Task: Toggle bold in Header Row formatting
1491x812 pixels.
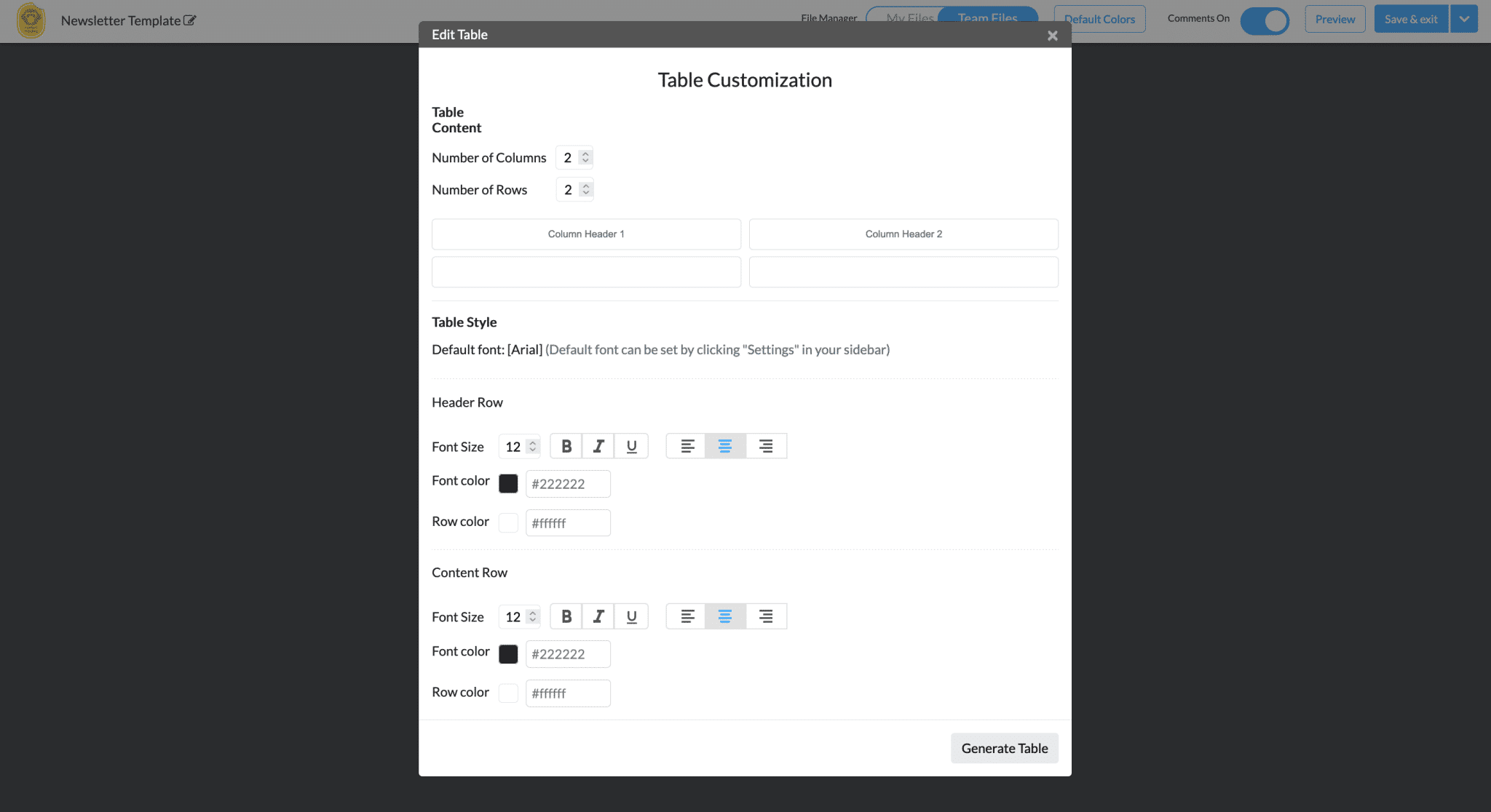Action: pyautogui.click(x=566, y=446)
